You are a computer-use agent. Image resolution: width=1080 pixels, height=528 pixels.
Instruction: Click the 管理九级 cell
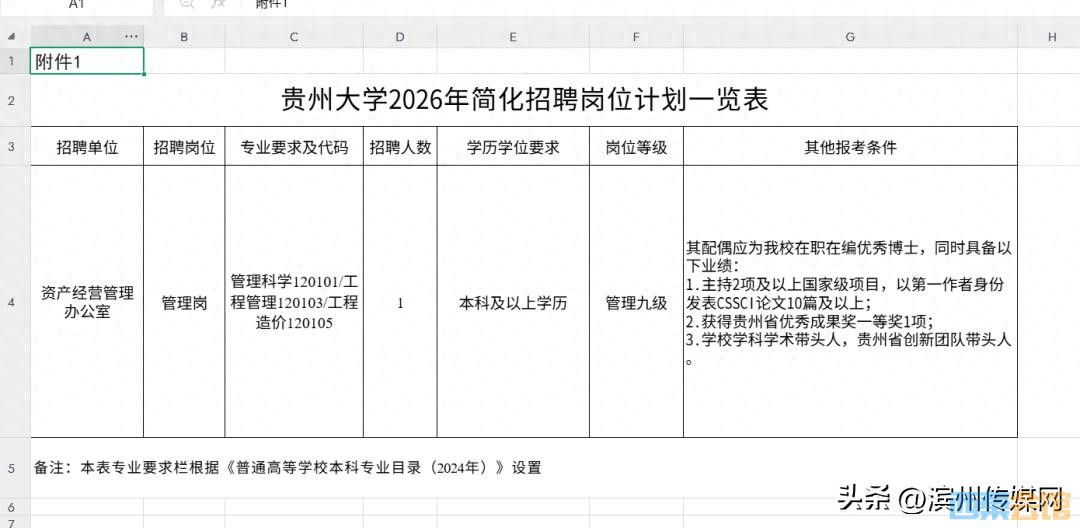pyautogui.click(x=636, y=302)
